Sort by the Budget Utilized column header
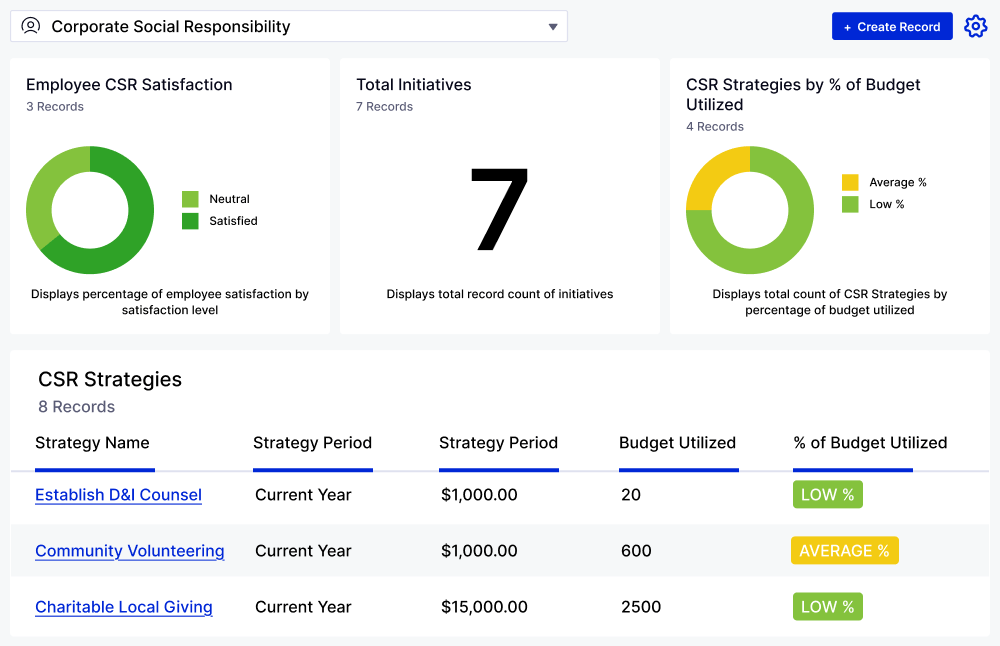Screen dimensions: 1000x646 (677, 443)
